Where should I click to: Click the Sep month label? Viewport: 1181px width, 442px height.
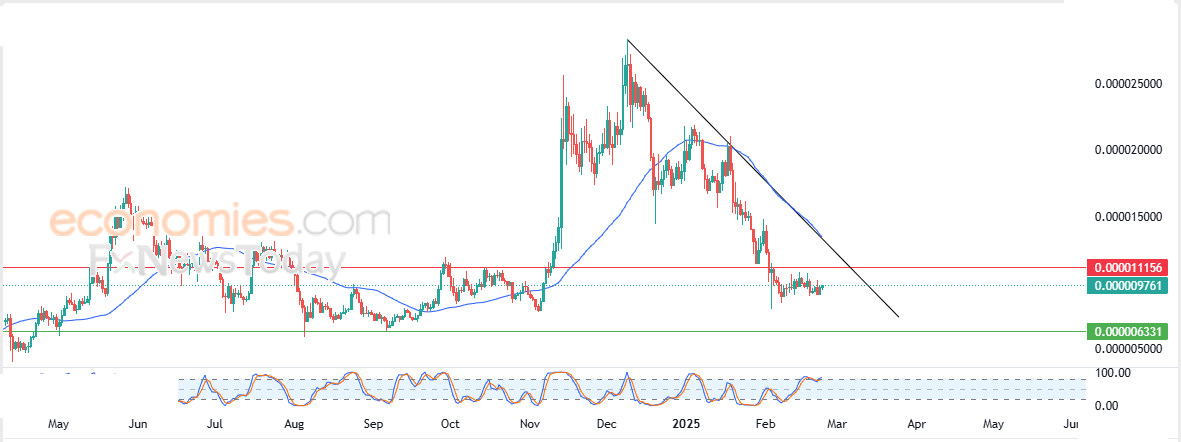click(374, 424)
